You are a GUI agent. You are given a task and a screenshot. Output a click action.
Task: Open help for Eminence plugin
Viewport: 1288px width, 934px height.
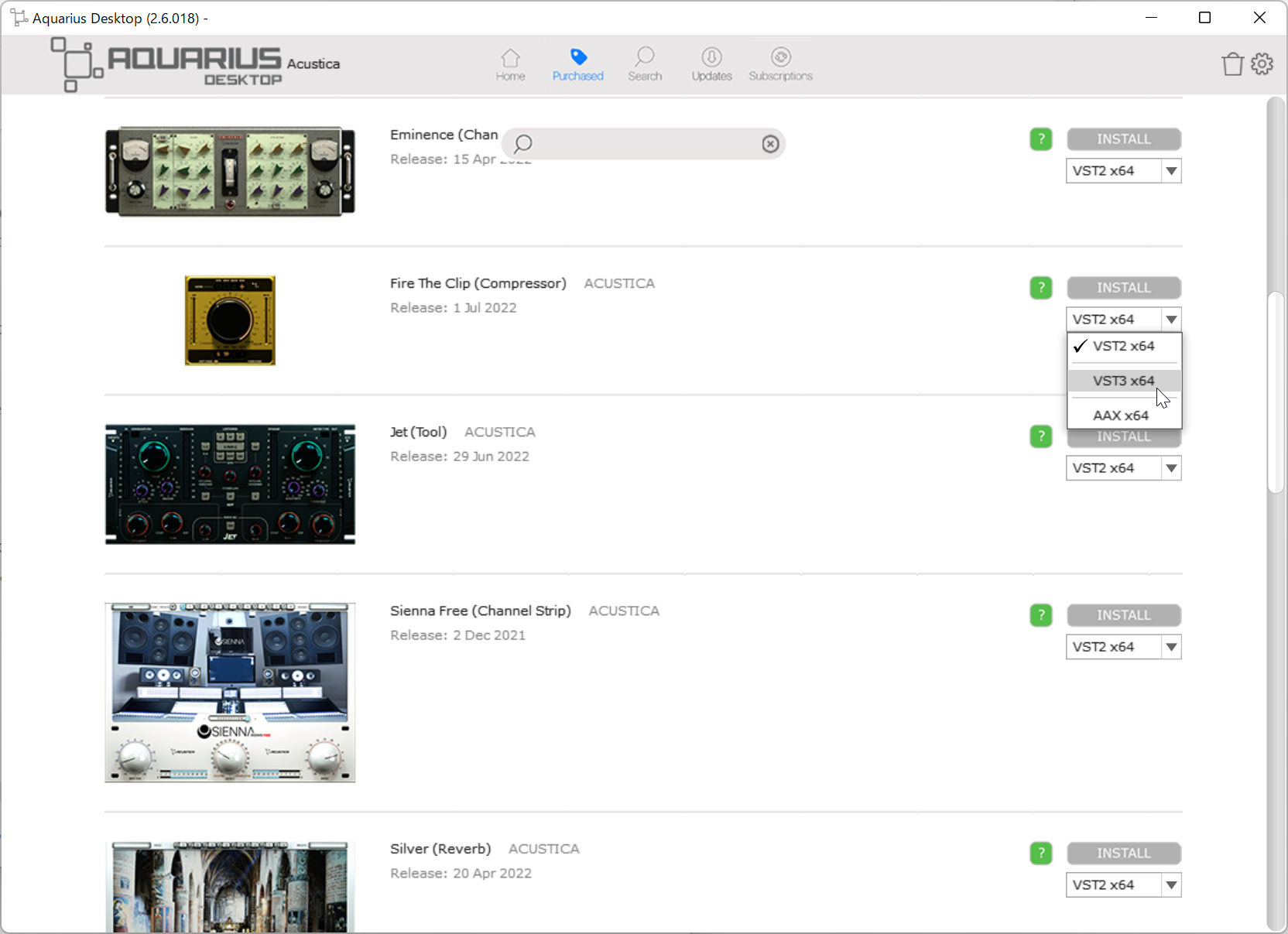click(x=1041, y=139)
